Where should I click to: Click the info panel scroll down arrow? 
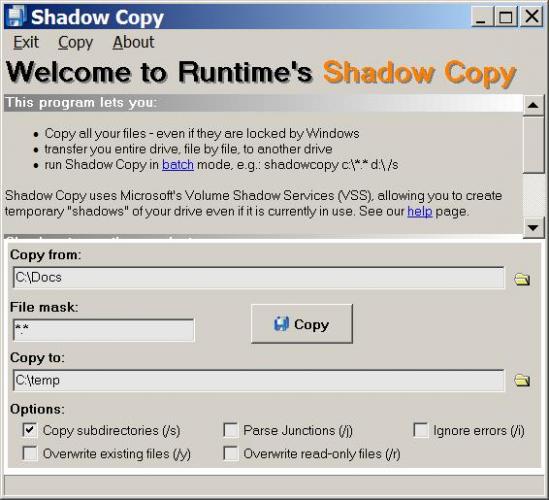point(533,228)
